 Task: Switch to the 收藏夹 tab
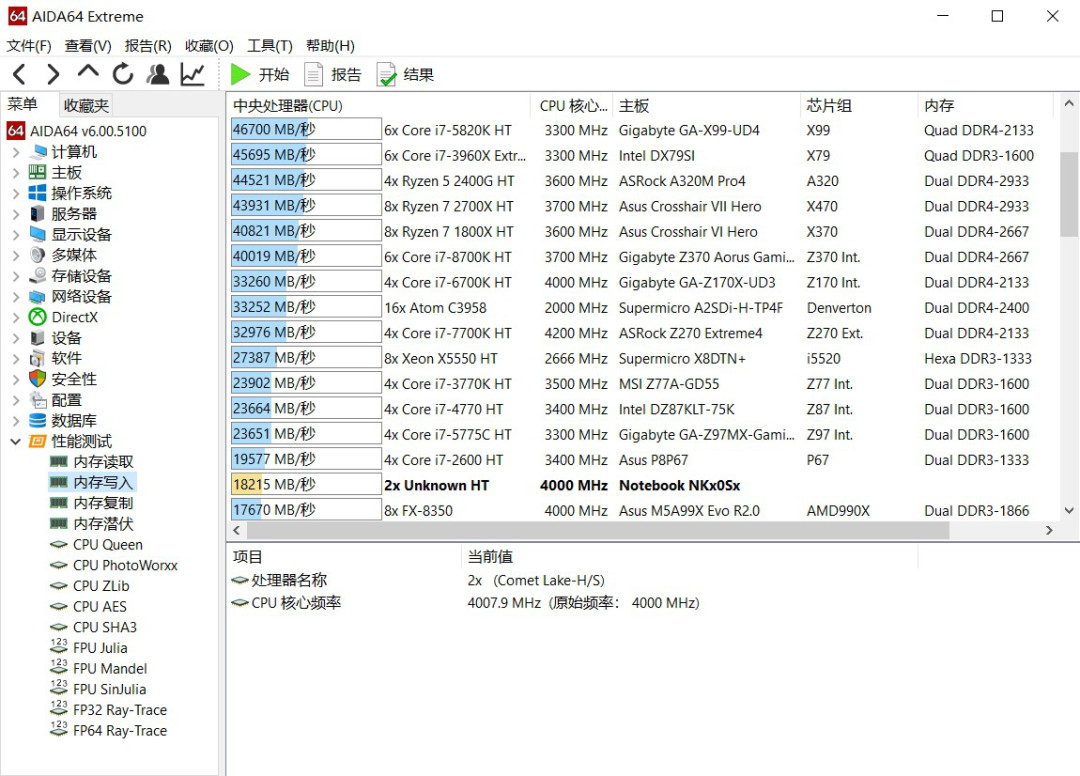tap(86, 105)
